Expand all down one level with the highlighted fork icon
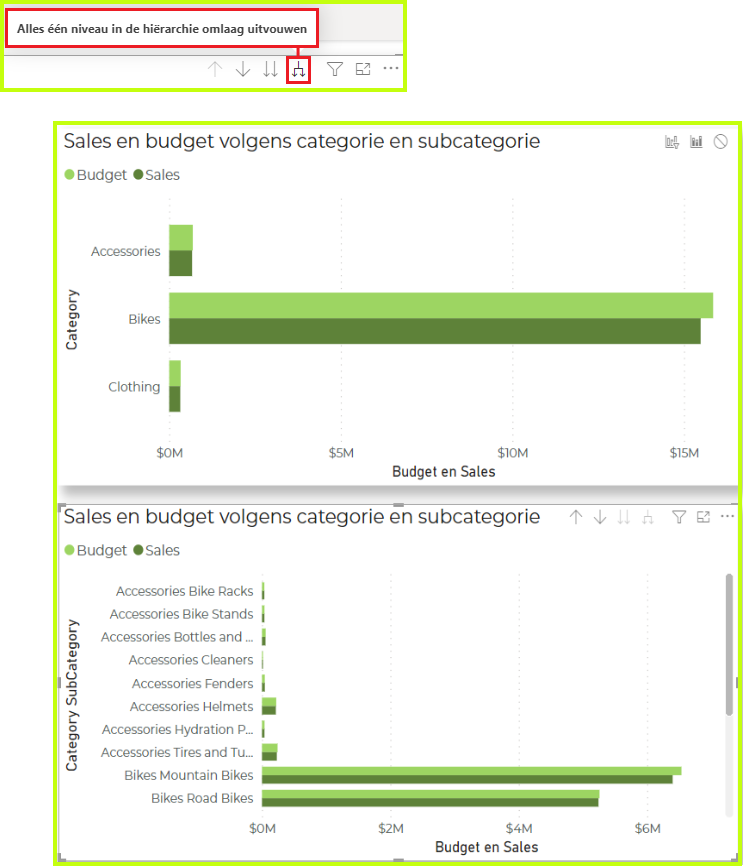746x867 pixels. pos(299,70)
